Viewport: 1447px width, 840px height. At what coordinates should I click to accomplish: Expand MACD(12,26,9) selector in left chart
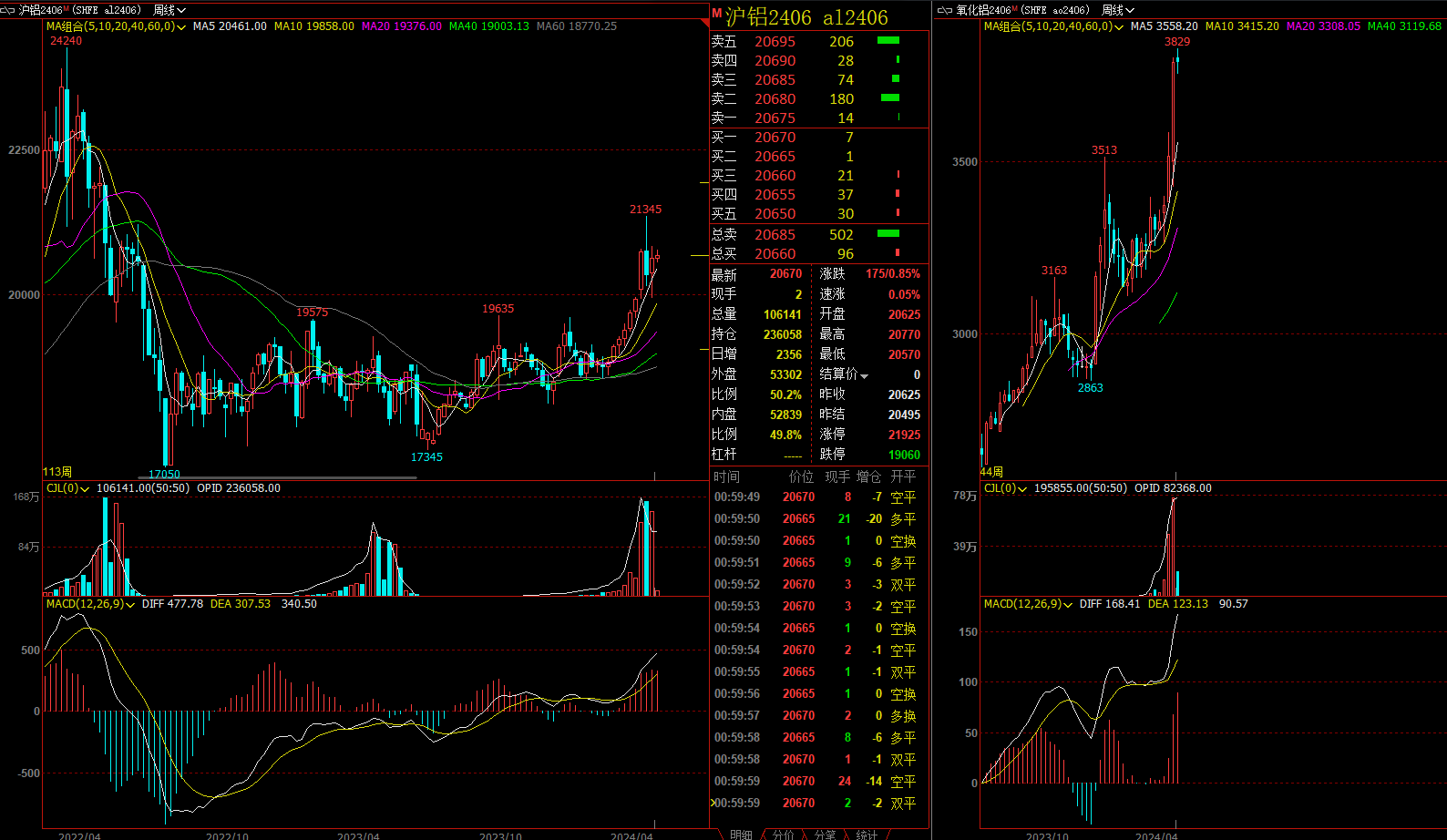pos(130,605)
